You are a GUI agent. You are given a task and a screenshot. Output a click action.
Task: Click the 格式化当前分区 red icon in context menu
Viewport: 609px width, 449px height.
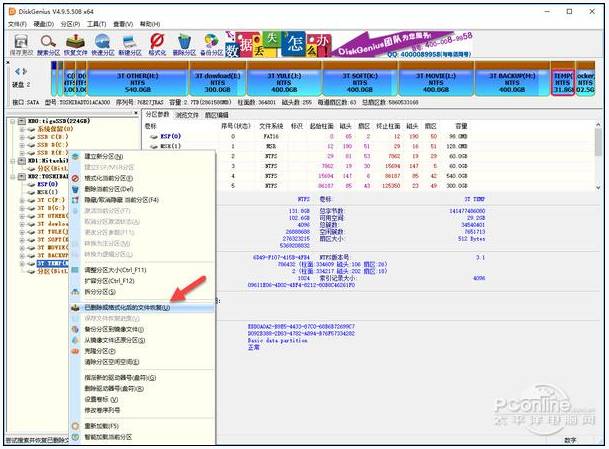coord(75,178)
